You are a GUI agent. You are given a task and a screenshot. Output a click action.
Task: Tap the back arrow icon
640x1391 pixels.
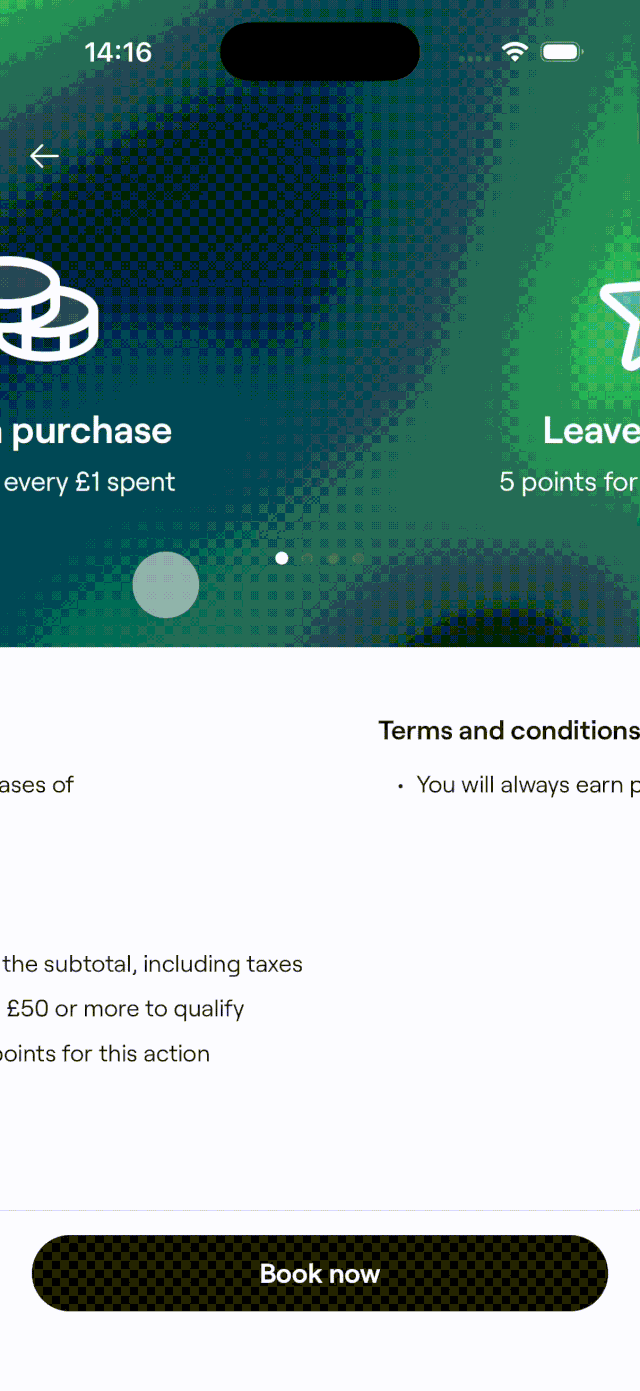pos(44,156)
